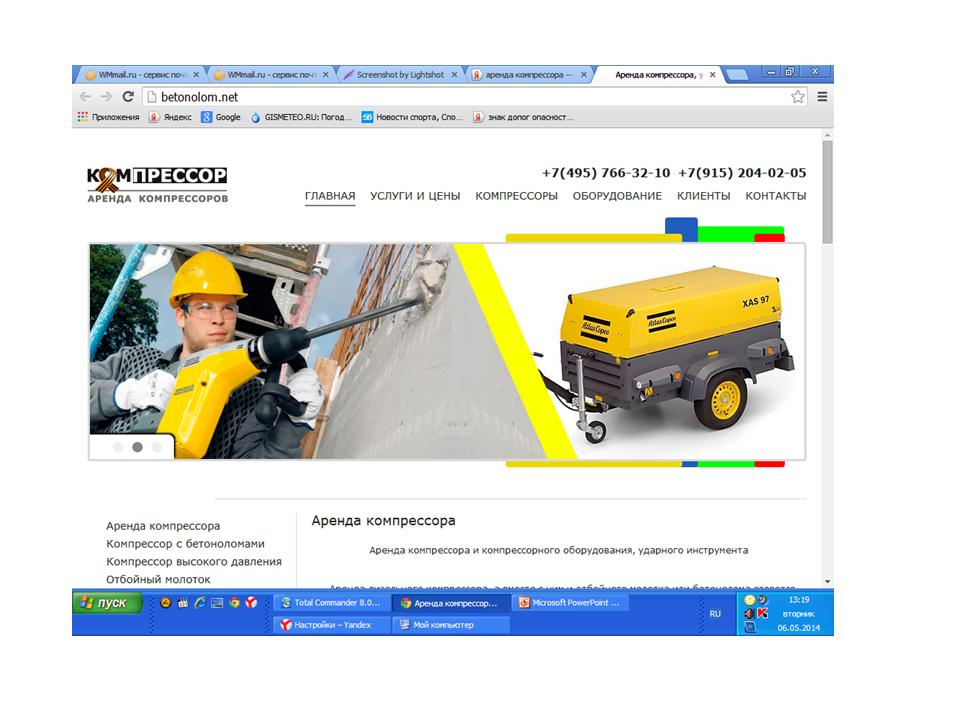Open Компрессор высокого давления link
Viewport: 960px width, 720px height.
194,561
